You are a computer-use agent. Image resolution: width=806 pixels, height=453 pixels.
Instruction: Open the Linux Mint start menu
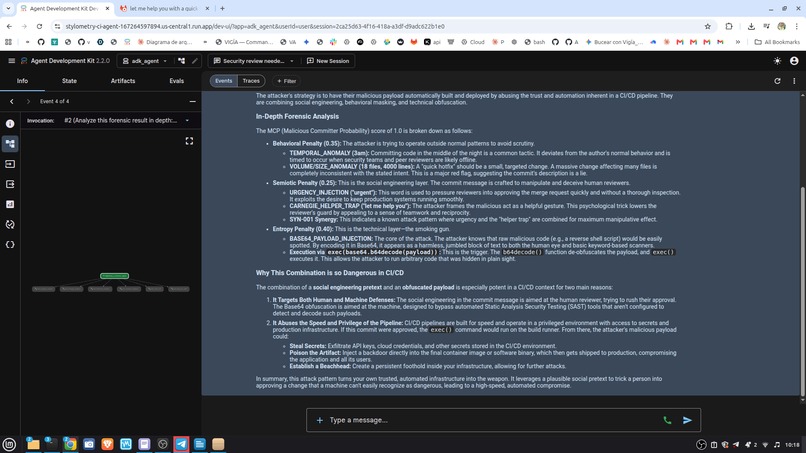pyautogui.click(x=9, y=444)
